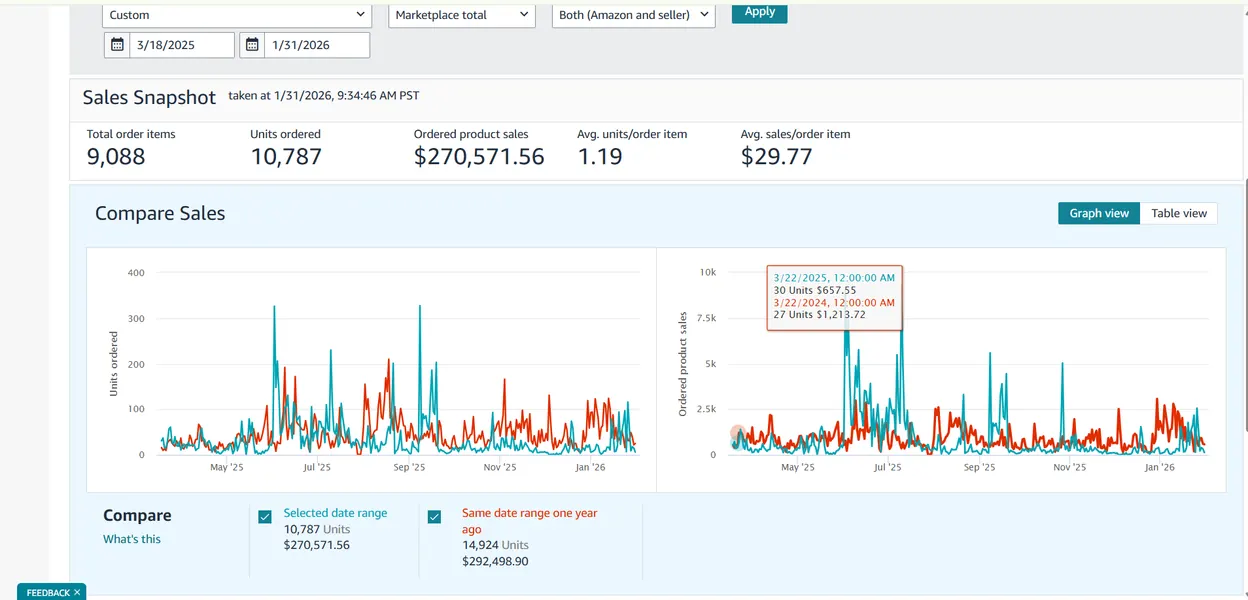Click the Sales Snapshot heading
This screenshot has width=1248, height=600.
(x=149, y=97)
